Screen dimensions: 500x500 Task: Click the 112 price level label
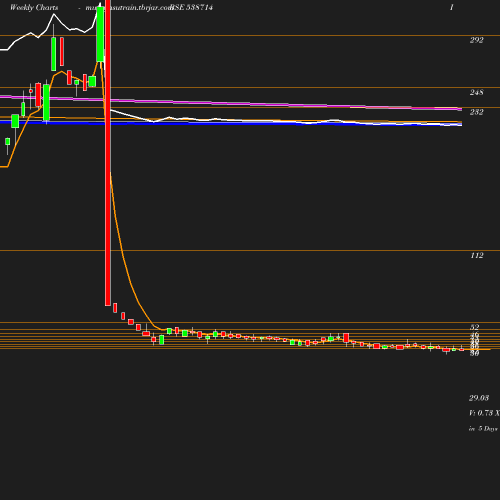tap(477, 256)
